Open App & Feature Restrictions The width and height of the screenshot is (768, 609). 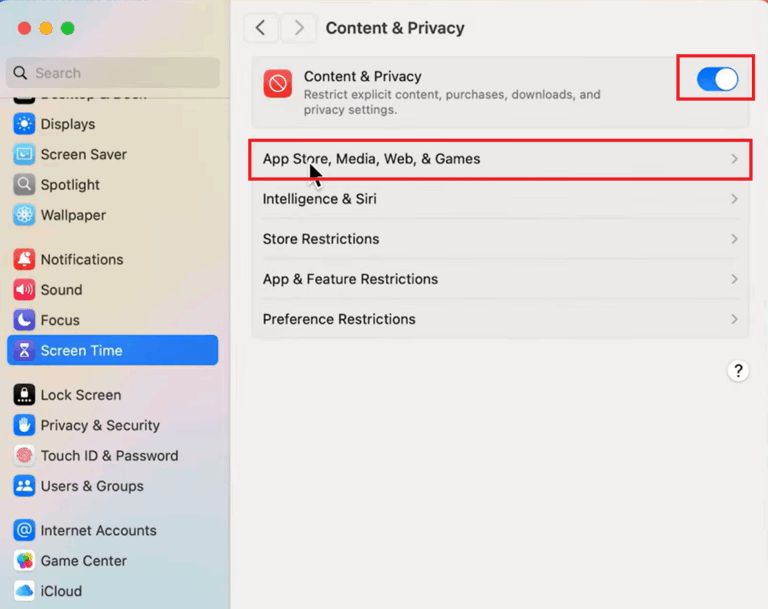pos(499,279)
